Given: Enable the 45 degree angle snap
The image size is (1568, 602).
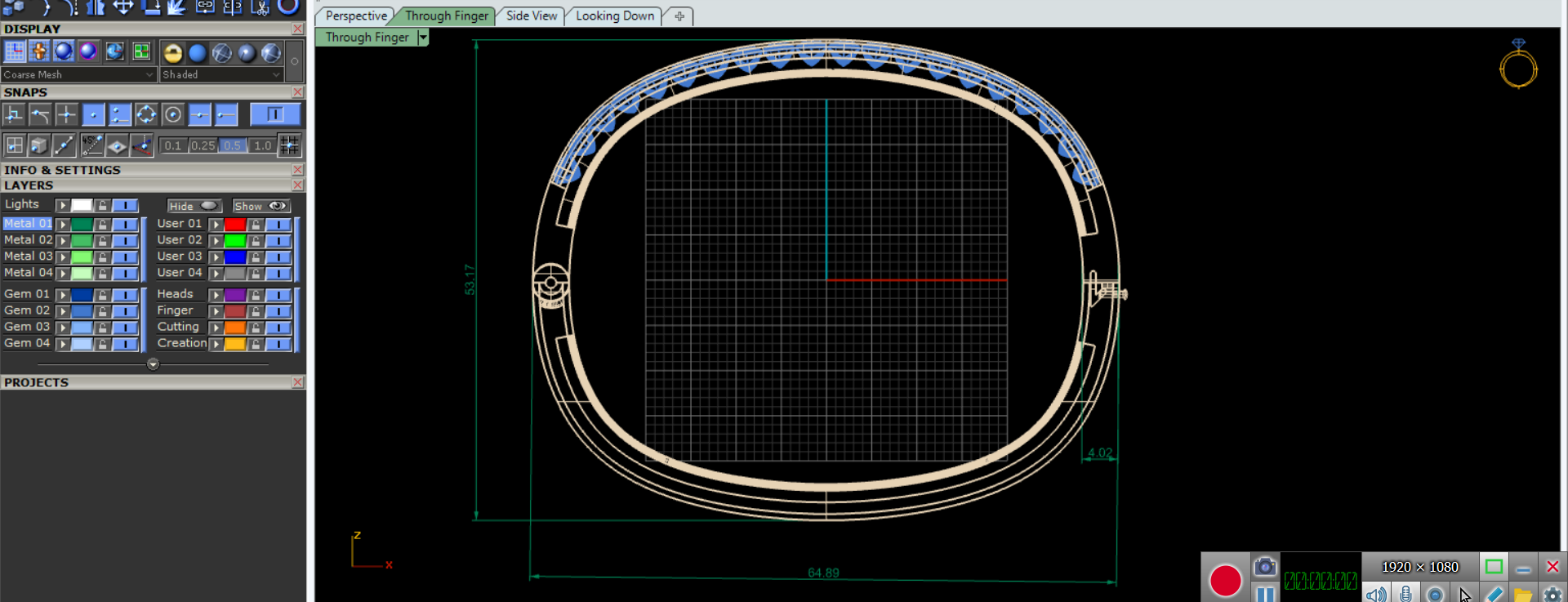Looking at the screenshot, I should 91,145.
